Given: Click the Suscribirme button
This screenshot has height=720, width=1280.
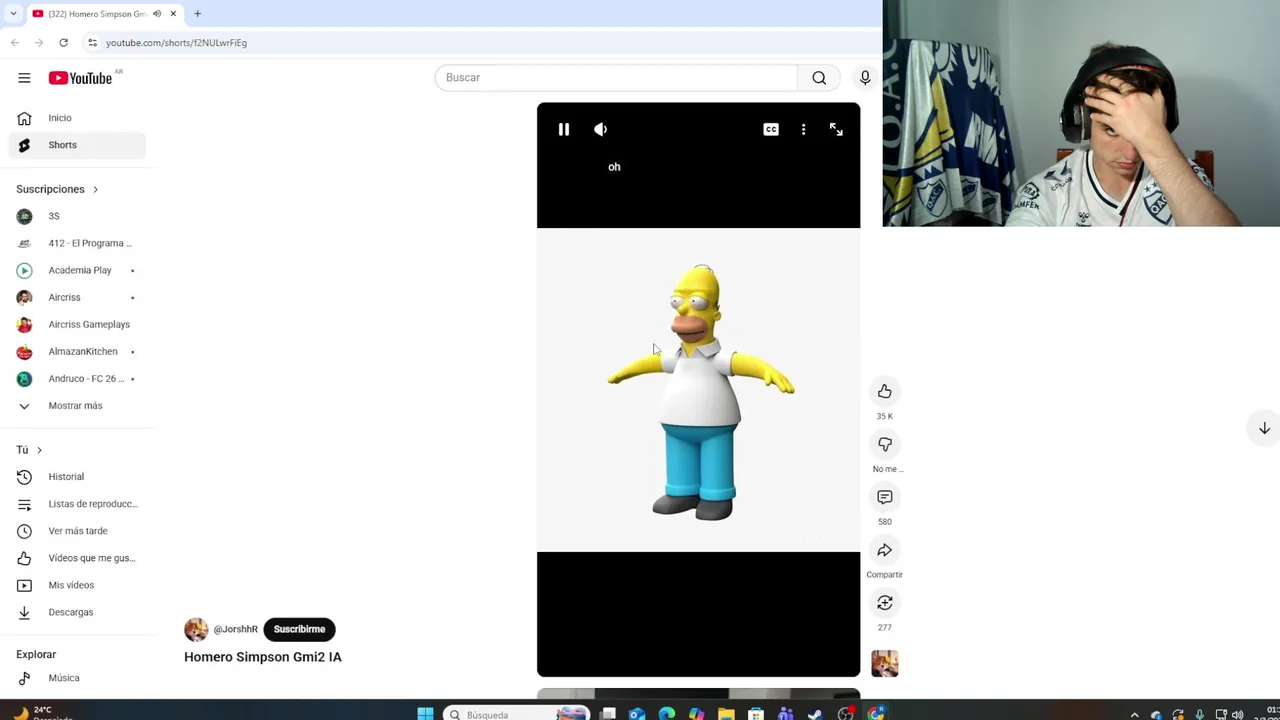Looking at the screenshot, I should 299,629.
